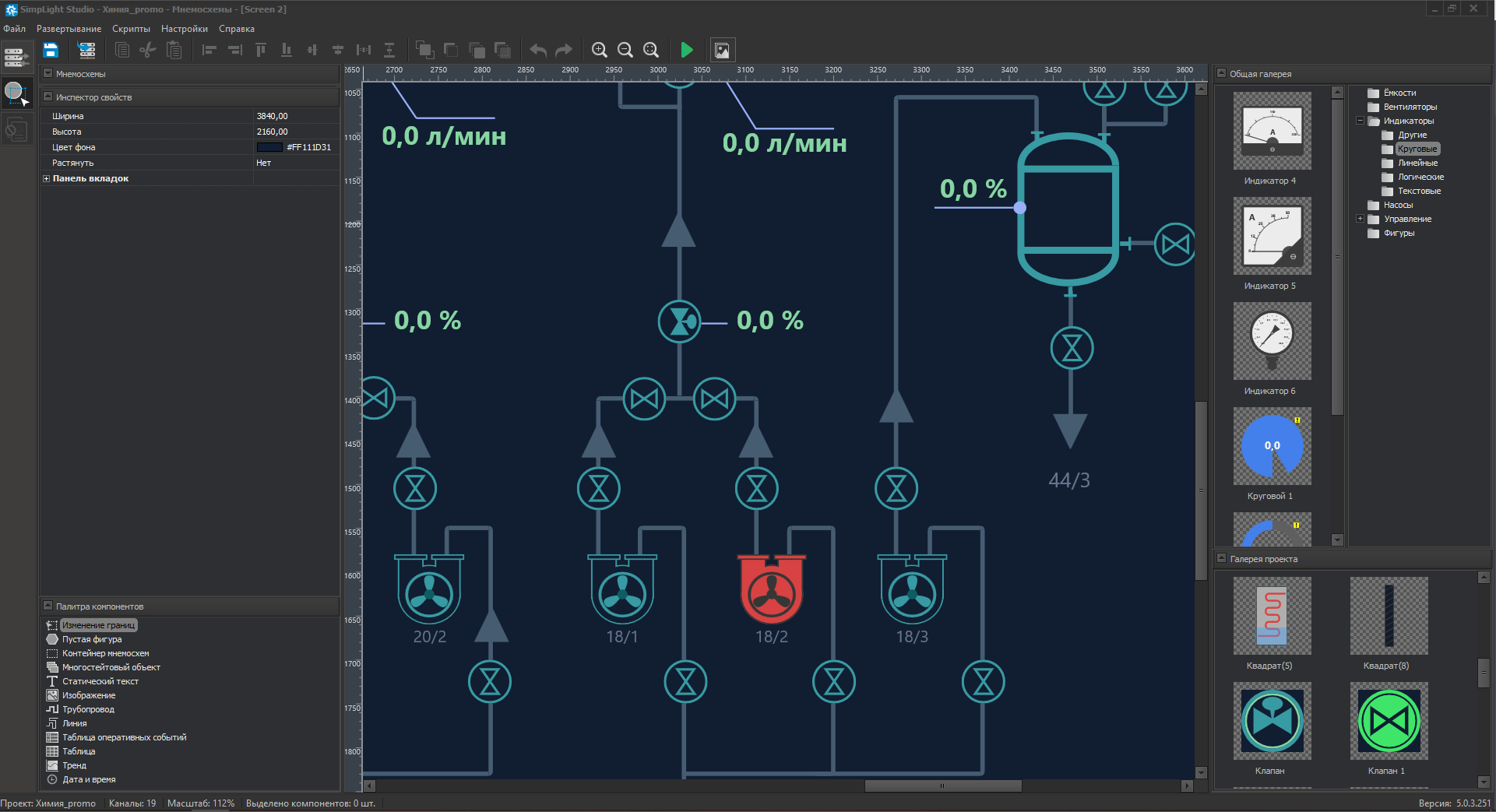1496x812 pixels.
Task: Run the project with green play button
Action: tap(687, 51)
